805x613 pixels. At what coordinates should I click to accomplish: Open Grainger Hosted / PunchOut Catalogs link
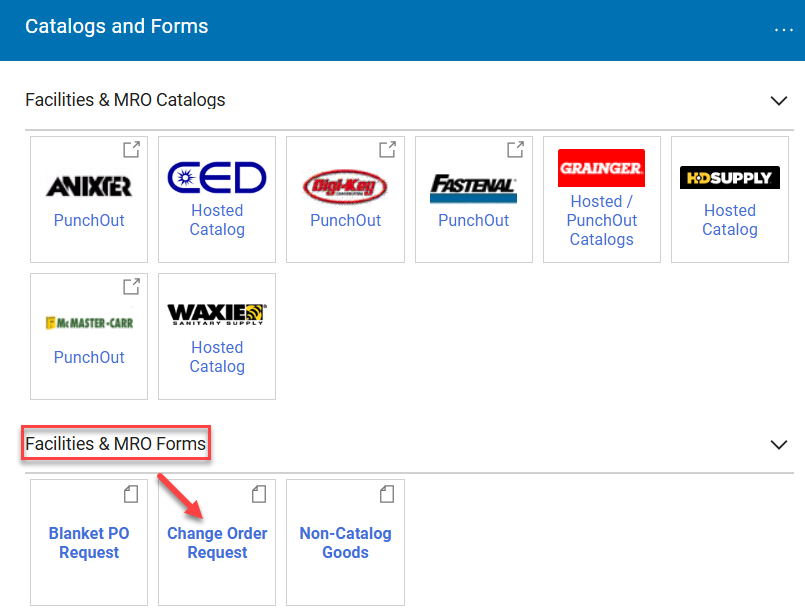[x=601, y=220]
